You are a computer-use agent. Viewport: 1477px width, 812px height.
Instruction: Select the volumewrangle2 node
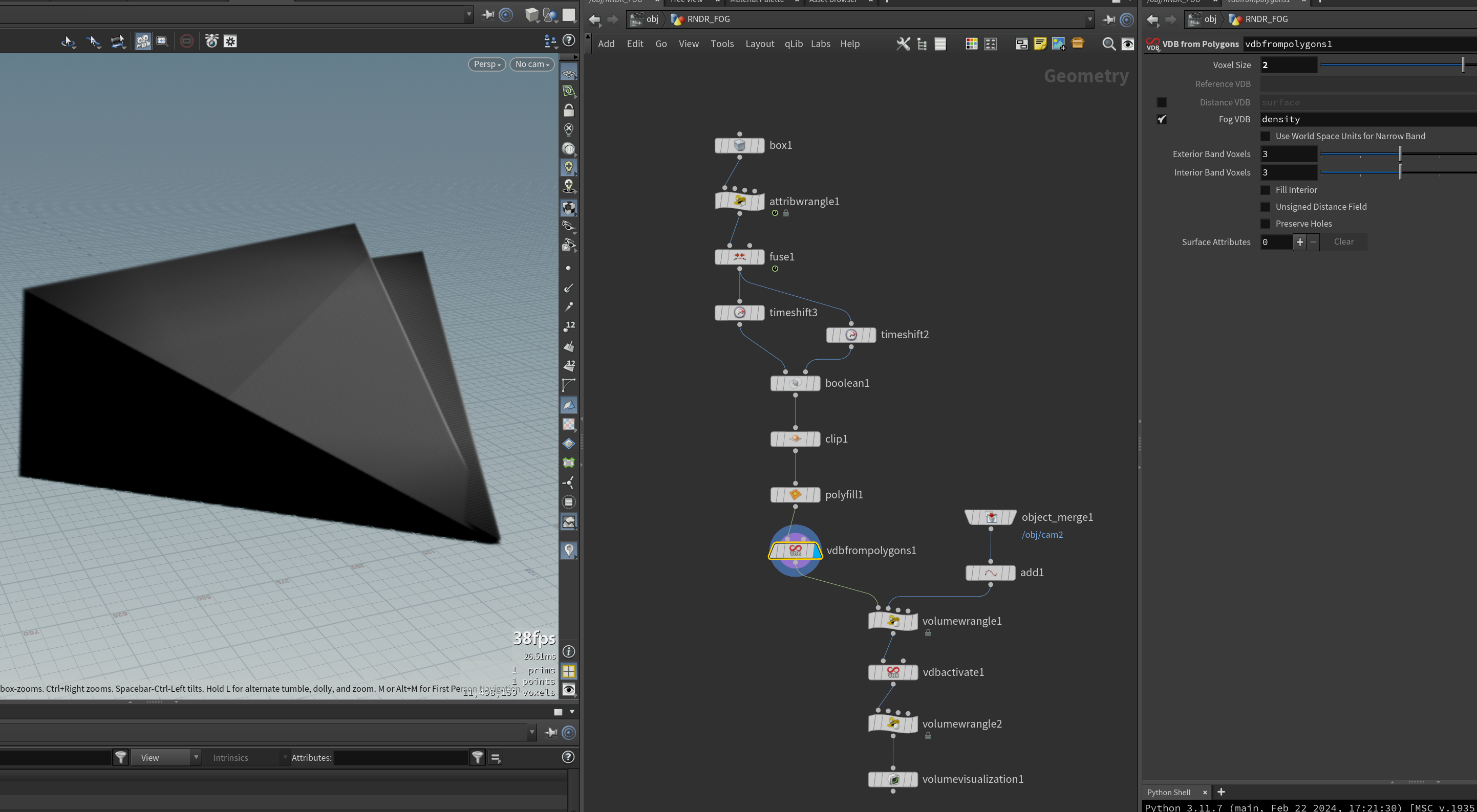pos(893,724)
